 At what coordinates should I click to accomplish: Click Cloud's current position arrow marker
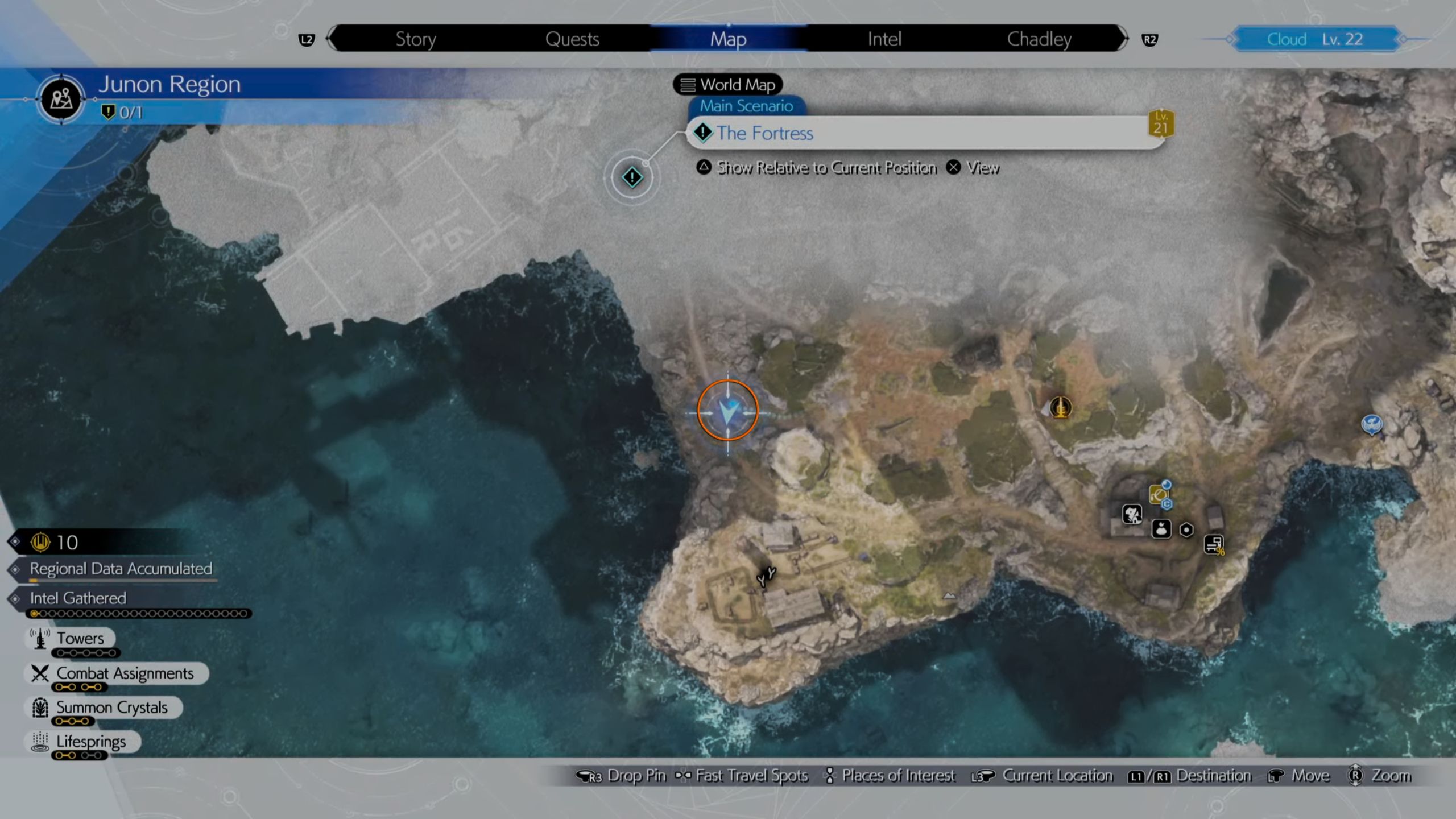point(728,411)
